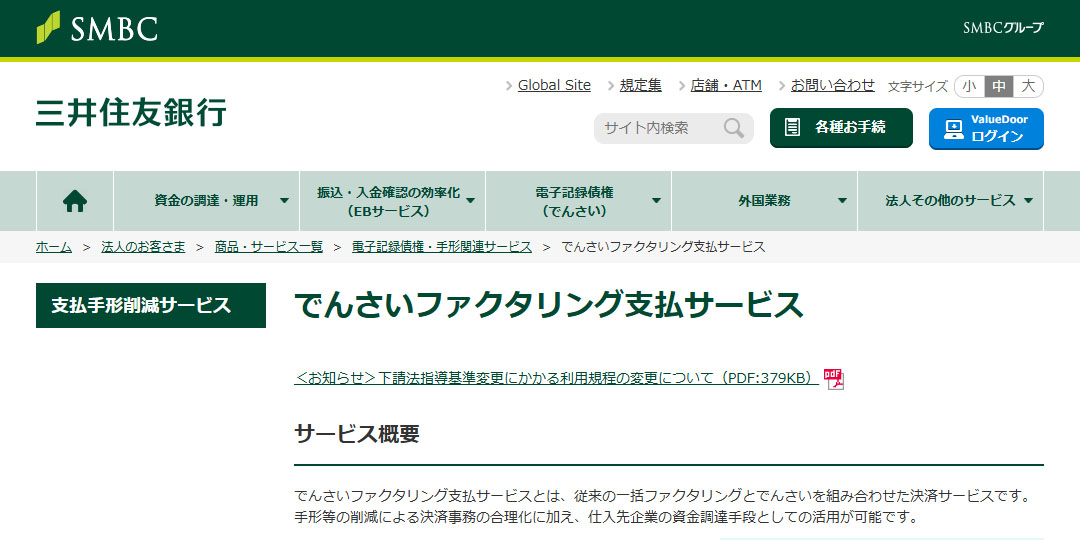Expand the 振込・入金確認の効率化 menu

coord(393,201)
